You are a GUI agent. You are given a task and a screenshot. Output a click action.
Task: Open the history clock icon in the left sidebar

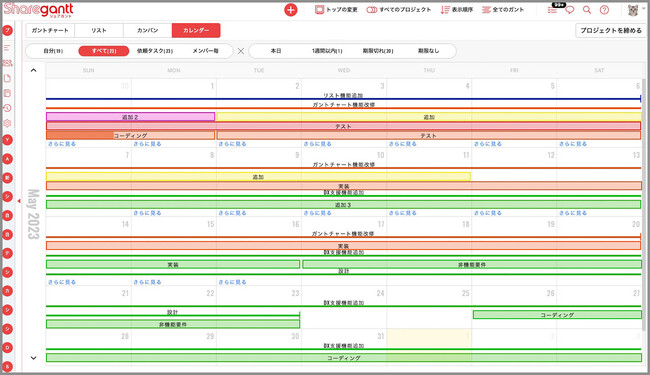tap(7, 108)
